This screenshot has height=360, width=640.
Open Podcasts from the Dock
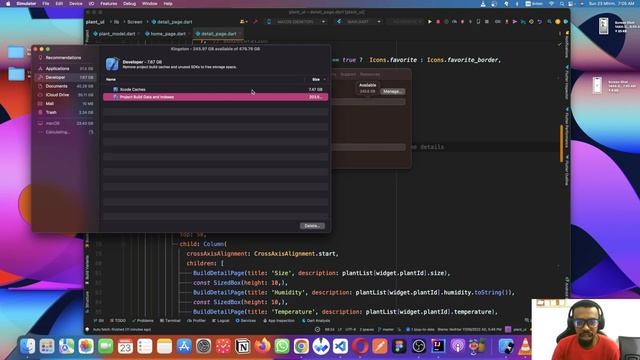coord(458,347)
